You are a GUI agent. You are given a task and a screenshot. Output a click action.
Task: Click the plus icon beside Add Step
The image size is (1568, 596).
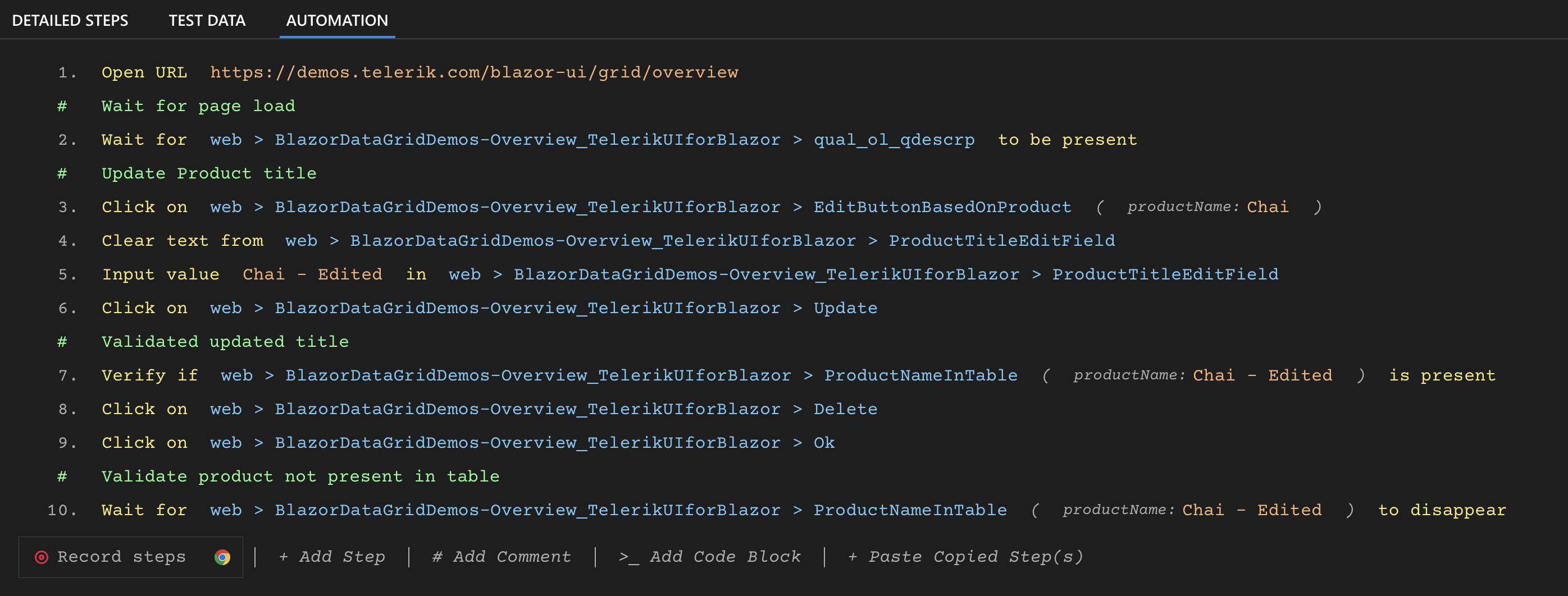[x=284, y=557]
